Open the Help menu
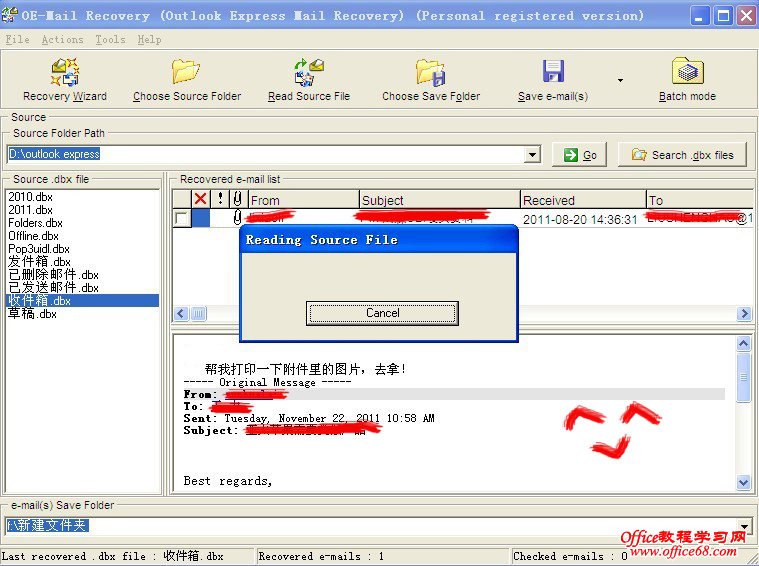 click(150, 39)
